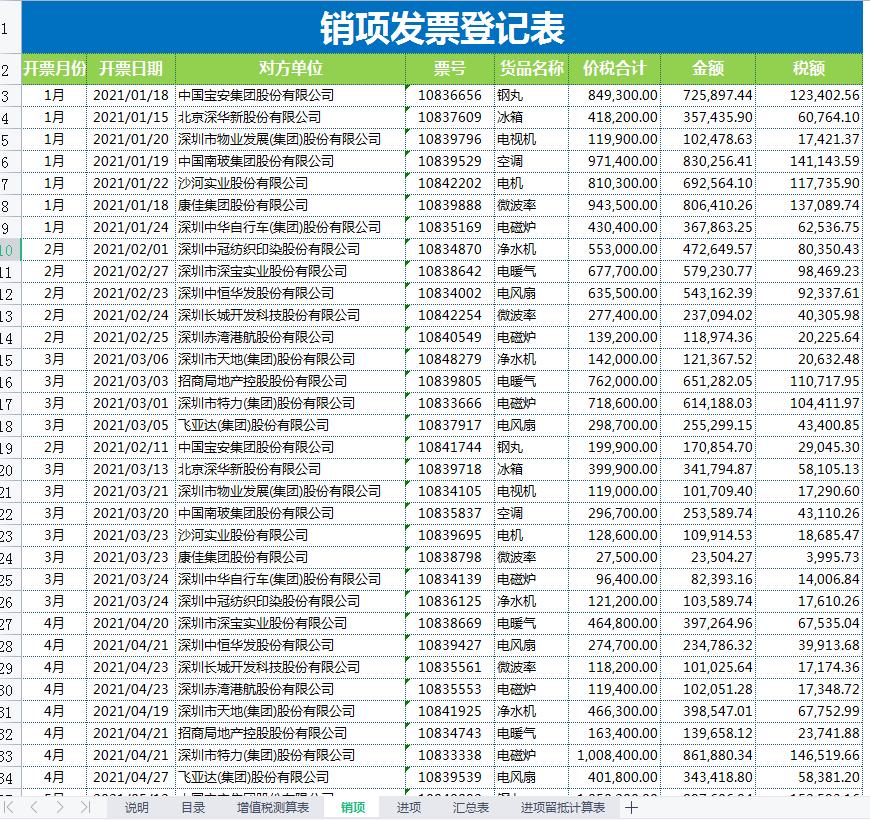Click the next sheet arrow

pyautogui.click(x=59, y=807)
